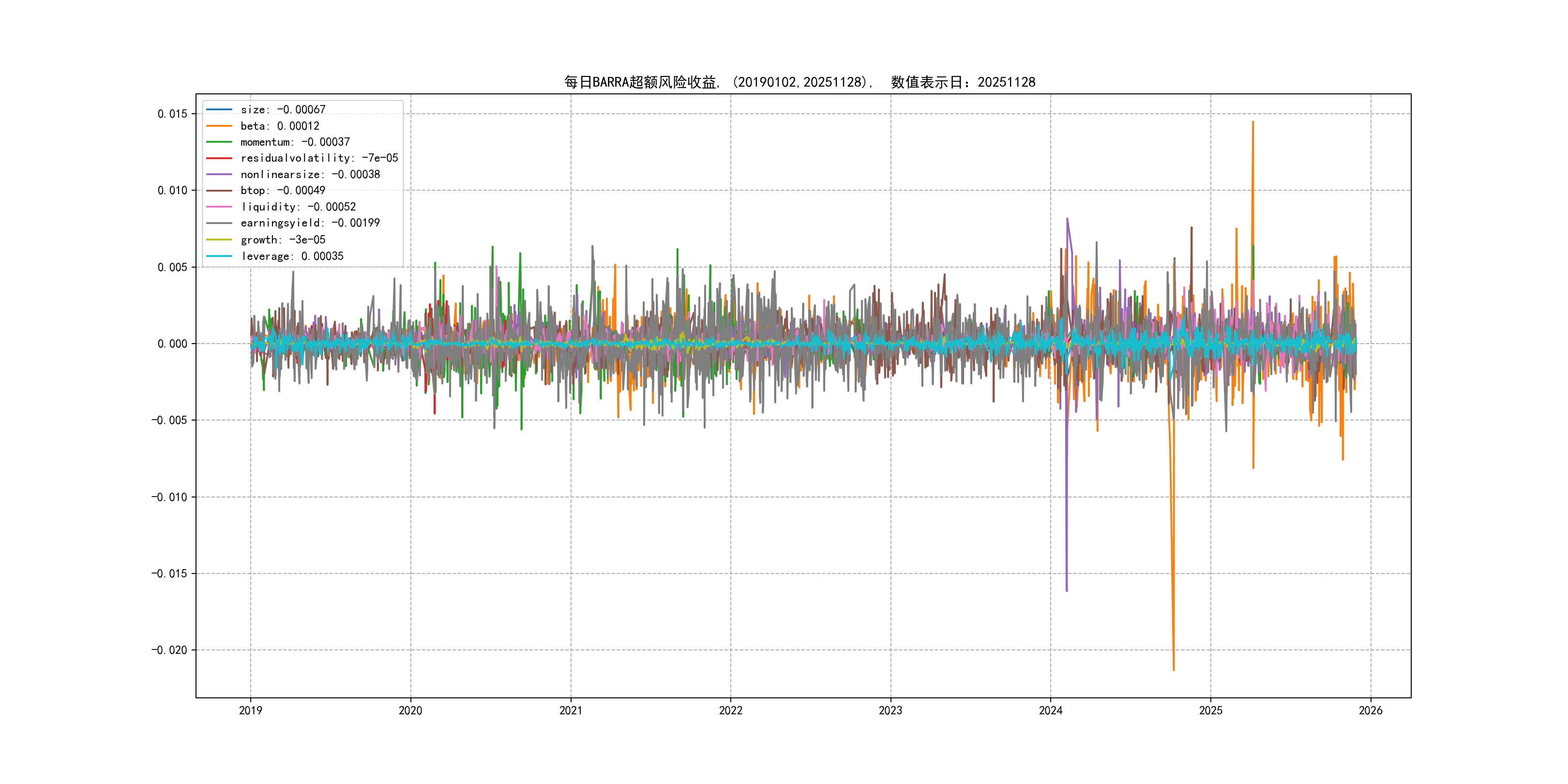Click the growth legend entry
The height and width of the screenshot is (784, 1568).
[x=283, y=240]
